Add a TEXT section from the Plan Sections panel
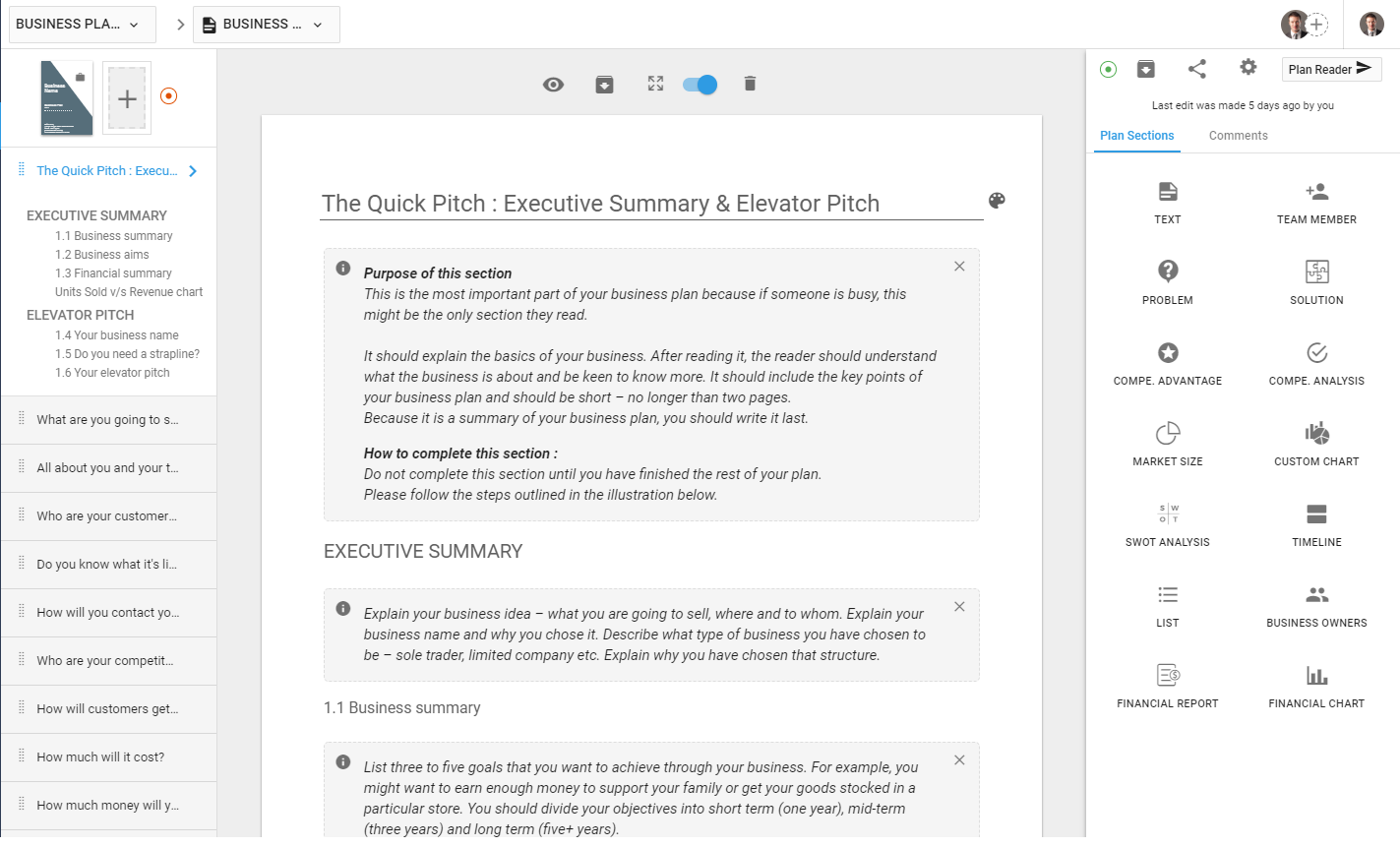This screenshot has width=1400, height=847. pos(1167,202)
